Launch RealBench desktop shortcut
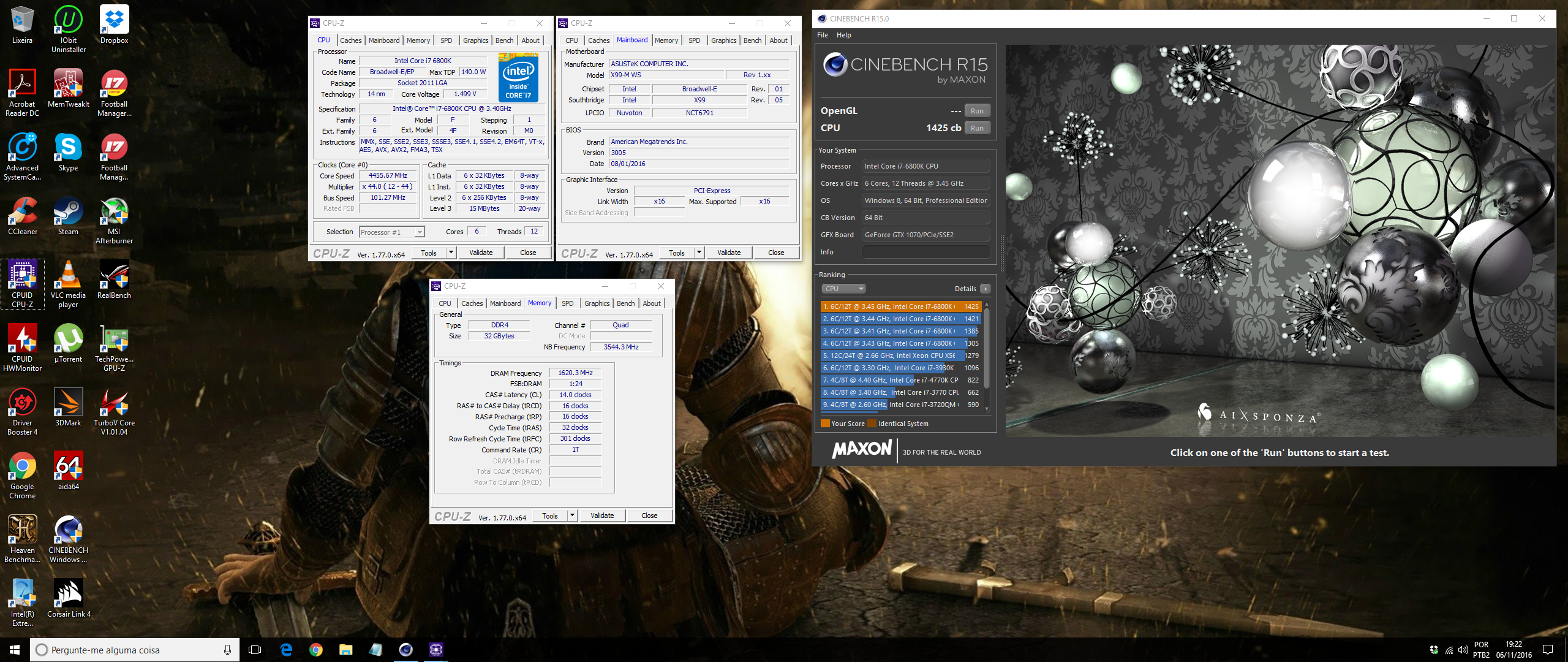This screenshot has width=1568, height=662. click(114, 280)
